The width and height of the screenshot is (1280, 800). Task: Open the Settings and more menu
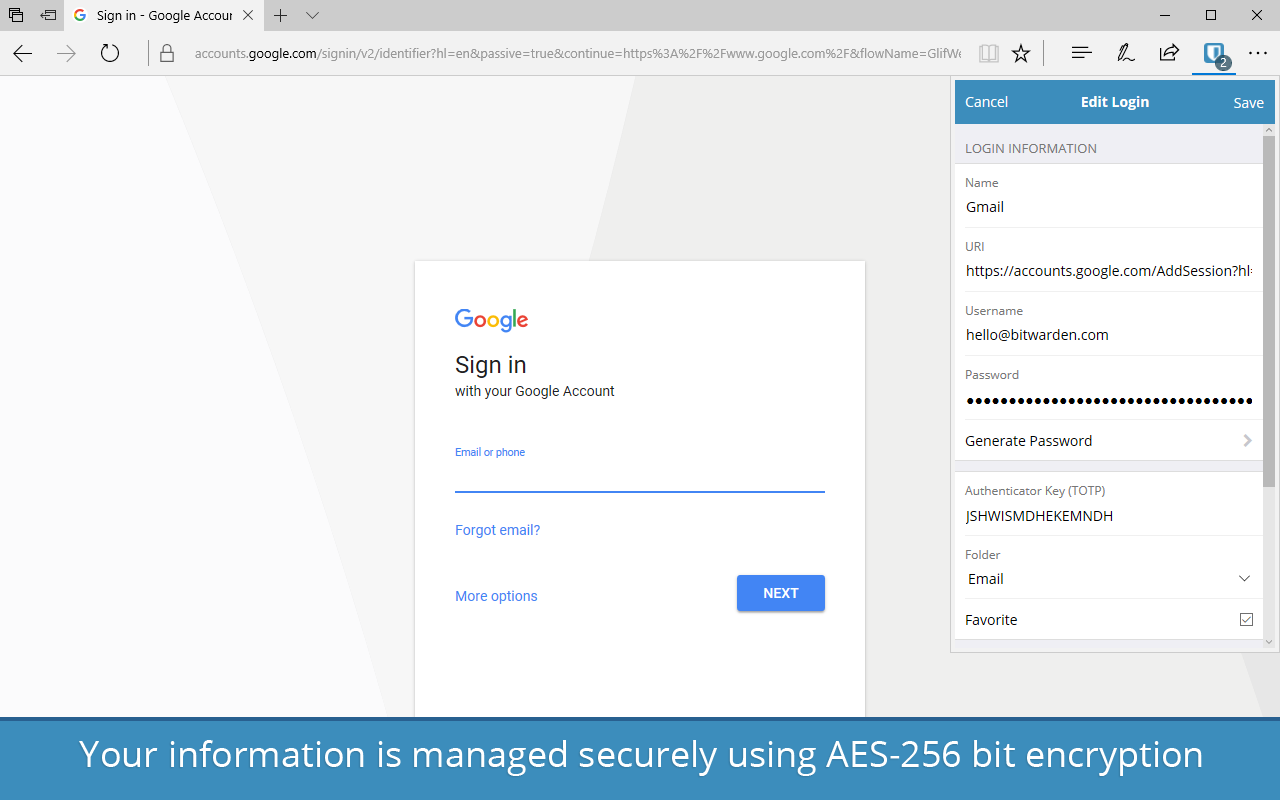click(1257, 53)
